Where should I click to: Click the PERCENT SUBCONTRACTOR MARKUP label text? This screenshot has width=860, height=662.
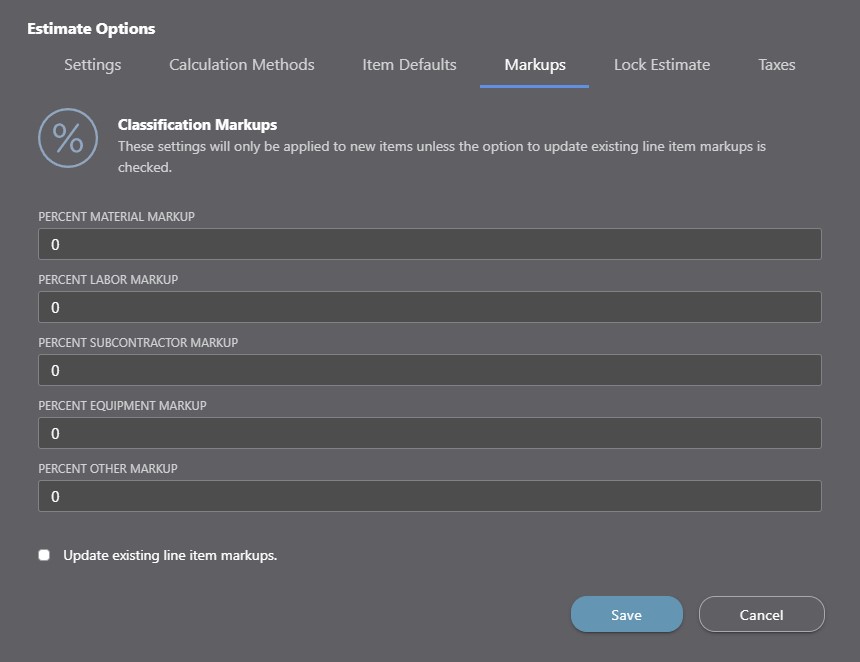point(138,342)
